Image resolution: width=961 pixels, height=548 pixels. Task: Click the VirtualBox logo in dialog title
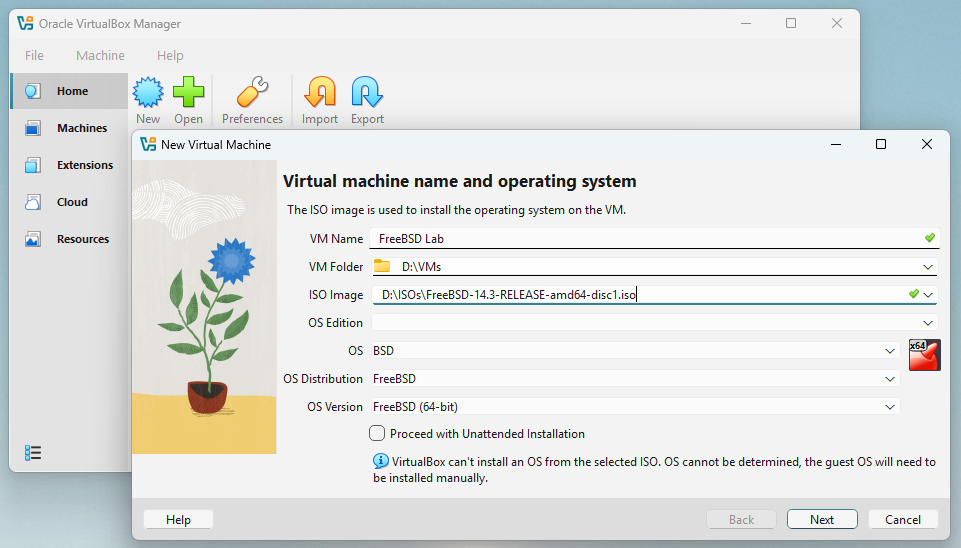(148, 145)
